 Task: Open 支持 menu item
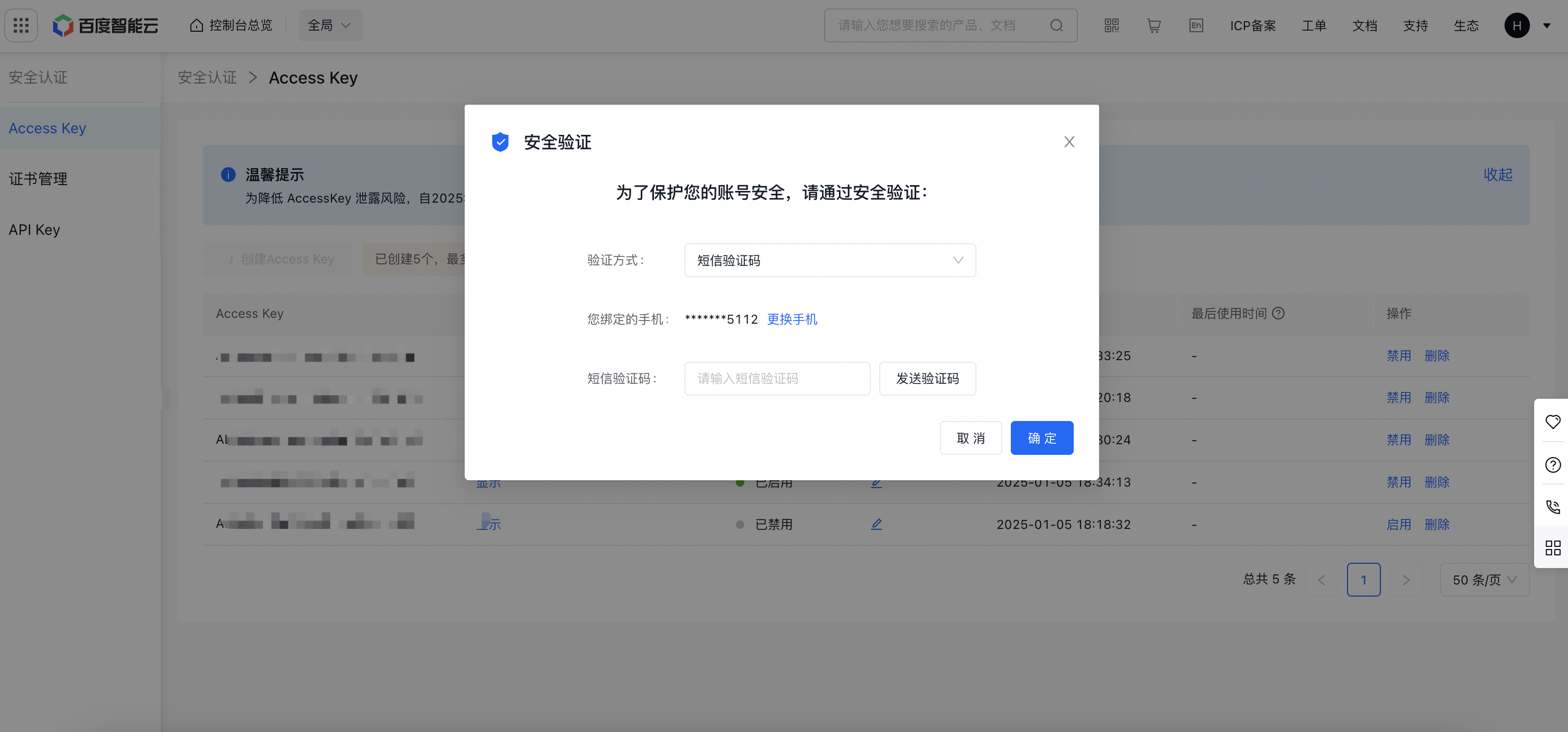click(x=1415, y=25)
